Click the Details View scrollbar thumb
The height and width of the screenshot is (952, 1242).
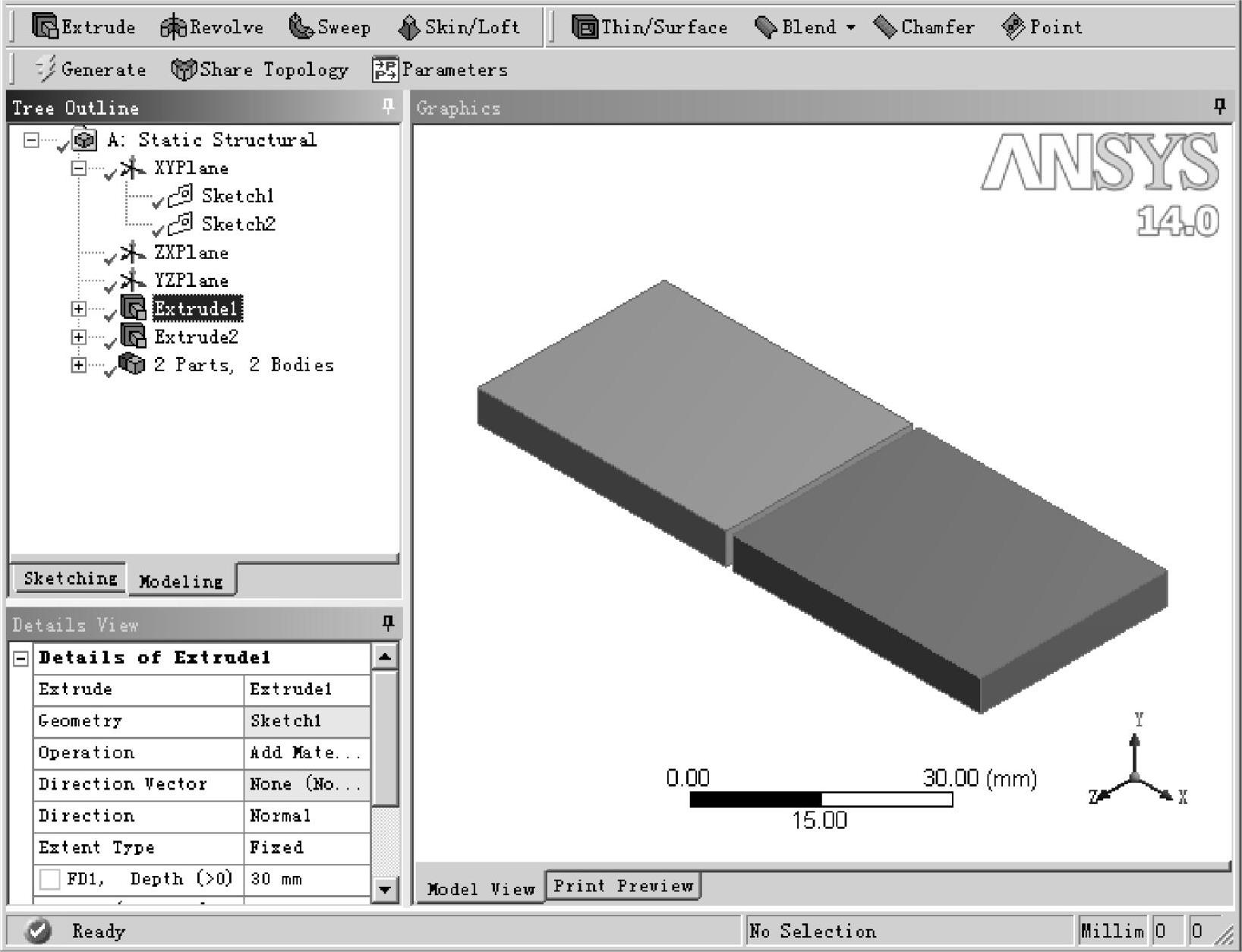click(385, 739)
